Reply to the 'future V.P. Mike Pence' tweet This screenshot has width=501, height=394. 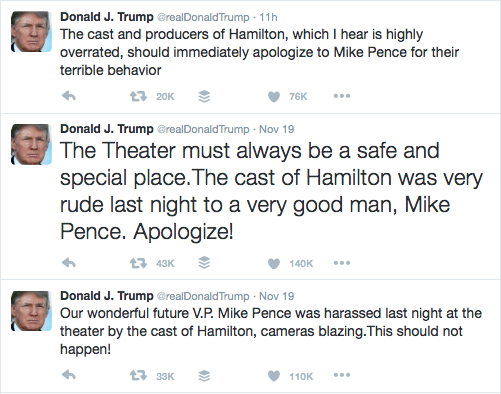pyautogui.click(x=69, y=375)
